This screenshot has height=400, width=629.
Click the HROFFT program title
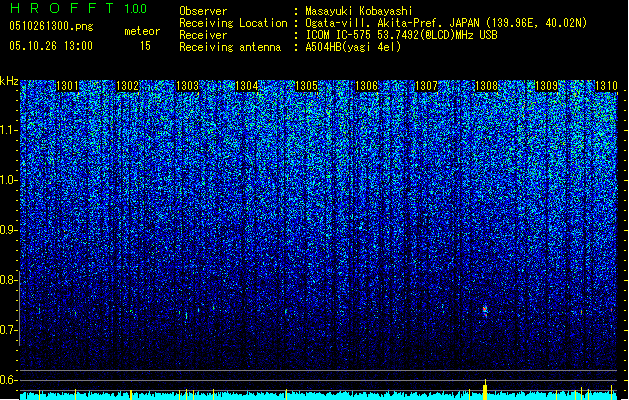coord(61,8)
